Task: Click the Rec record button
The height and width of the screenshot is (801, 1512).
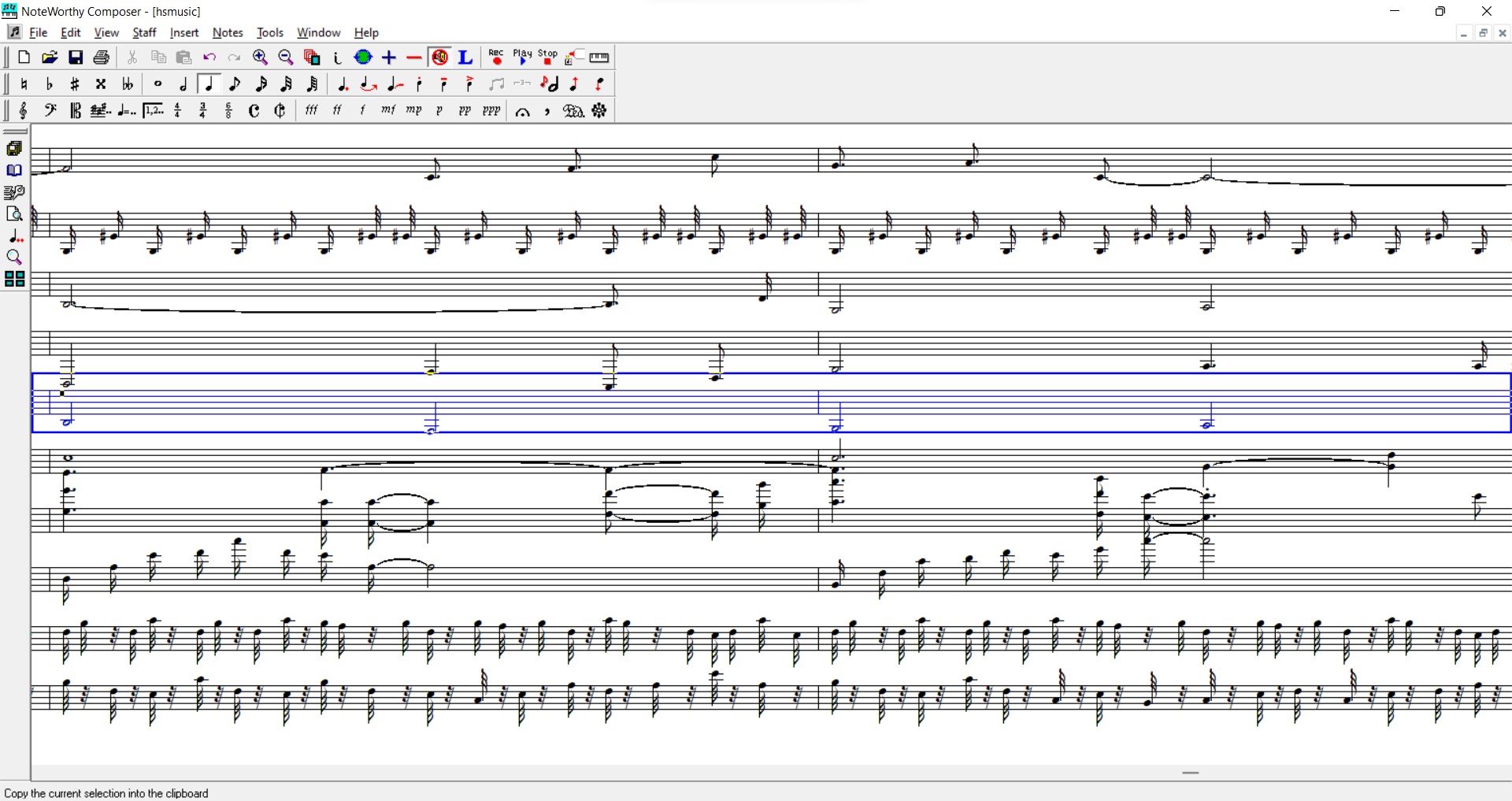Action: pyautogui.click(x=496, y=57)
